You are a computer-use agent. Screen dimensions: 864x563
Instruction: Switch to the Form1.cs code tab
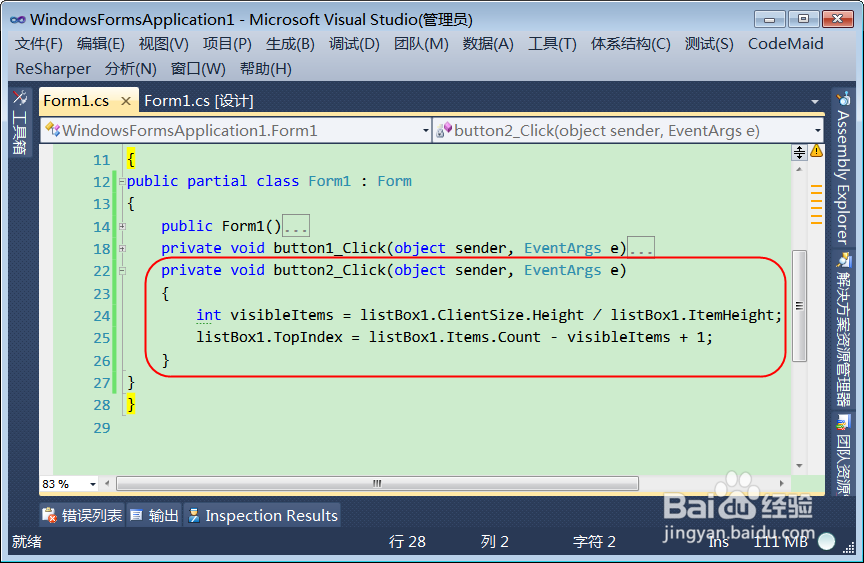[x=77, y=101]
